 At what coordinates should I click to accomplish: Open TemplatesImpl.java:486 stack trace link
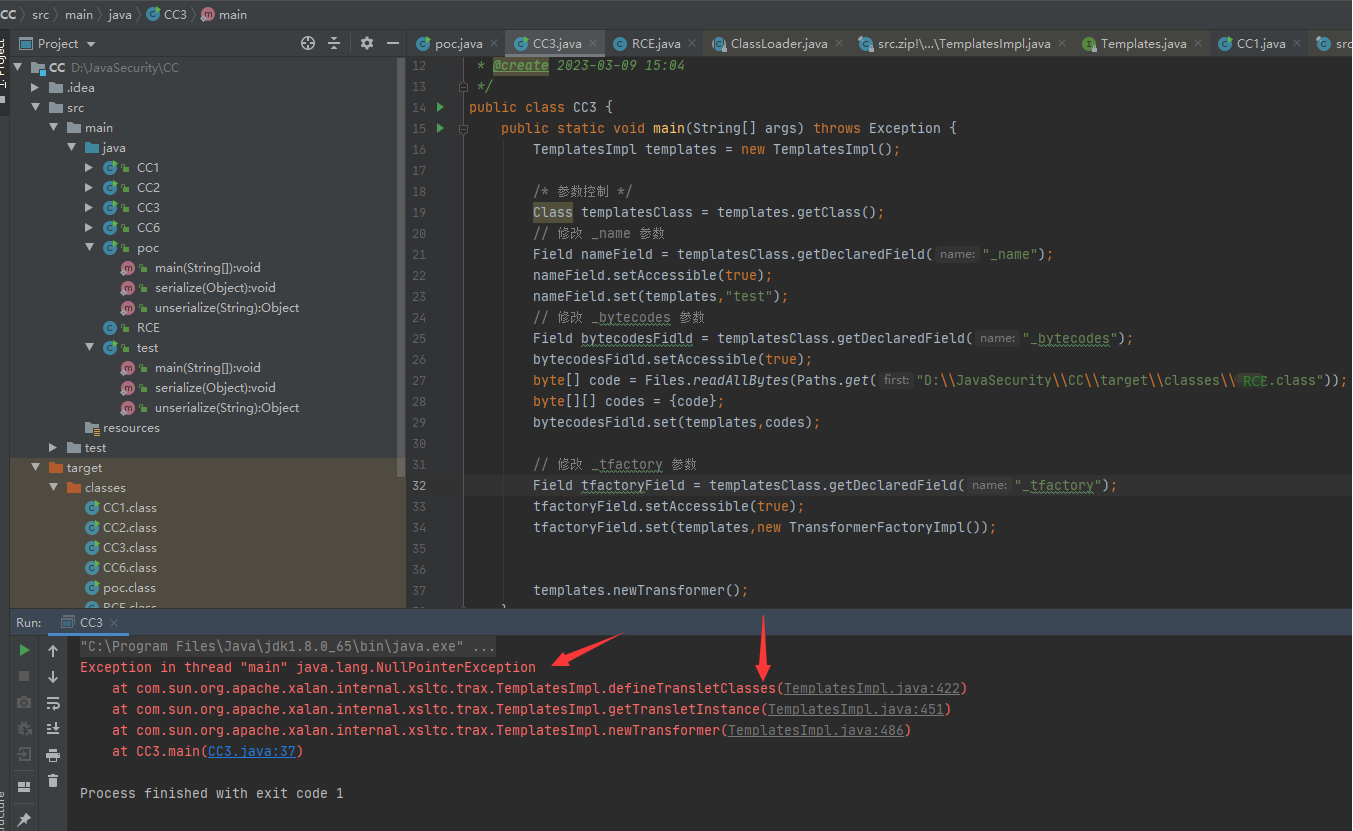pyautogui.click(x=815, y=730)
